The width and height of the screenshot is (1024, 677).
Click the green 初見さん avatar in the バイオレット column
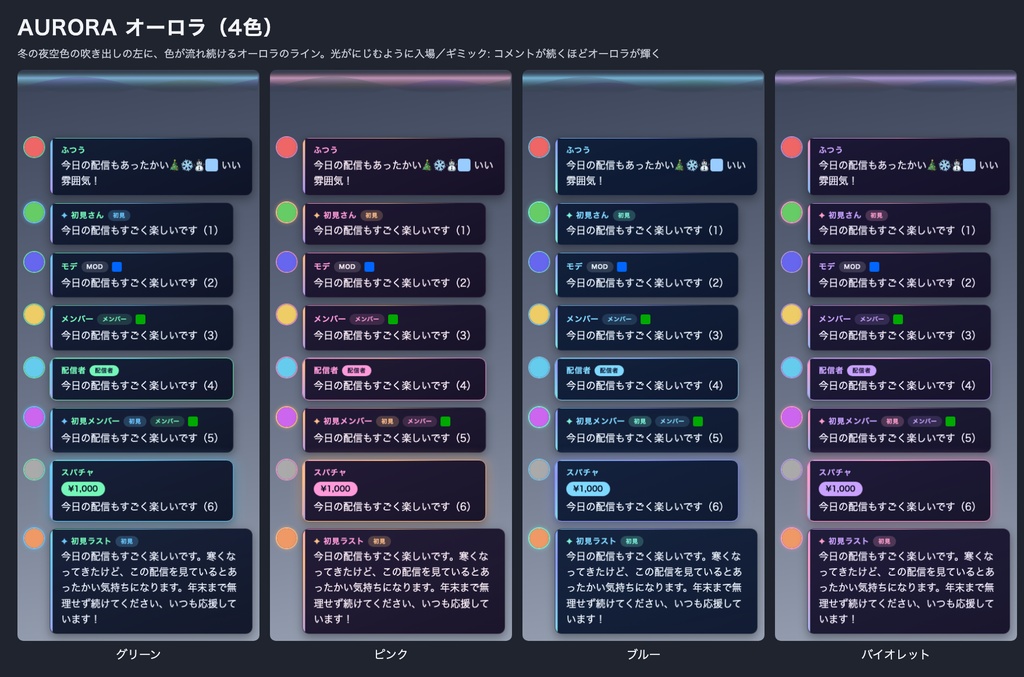[x=792, y=212]
